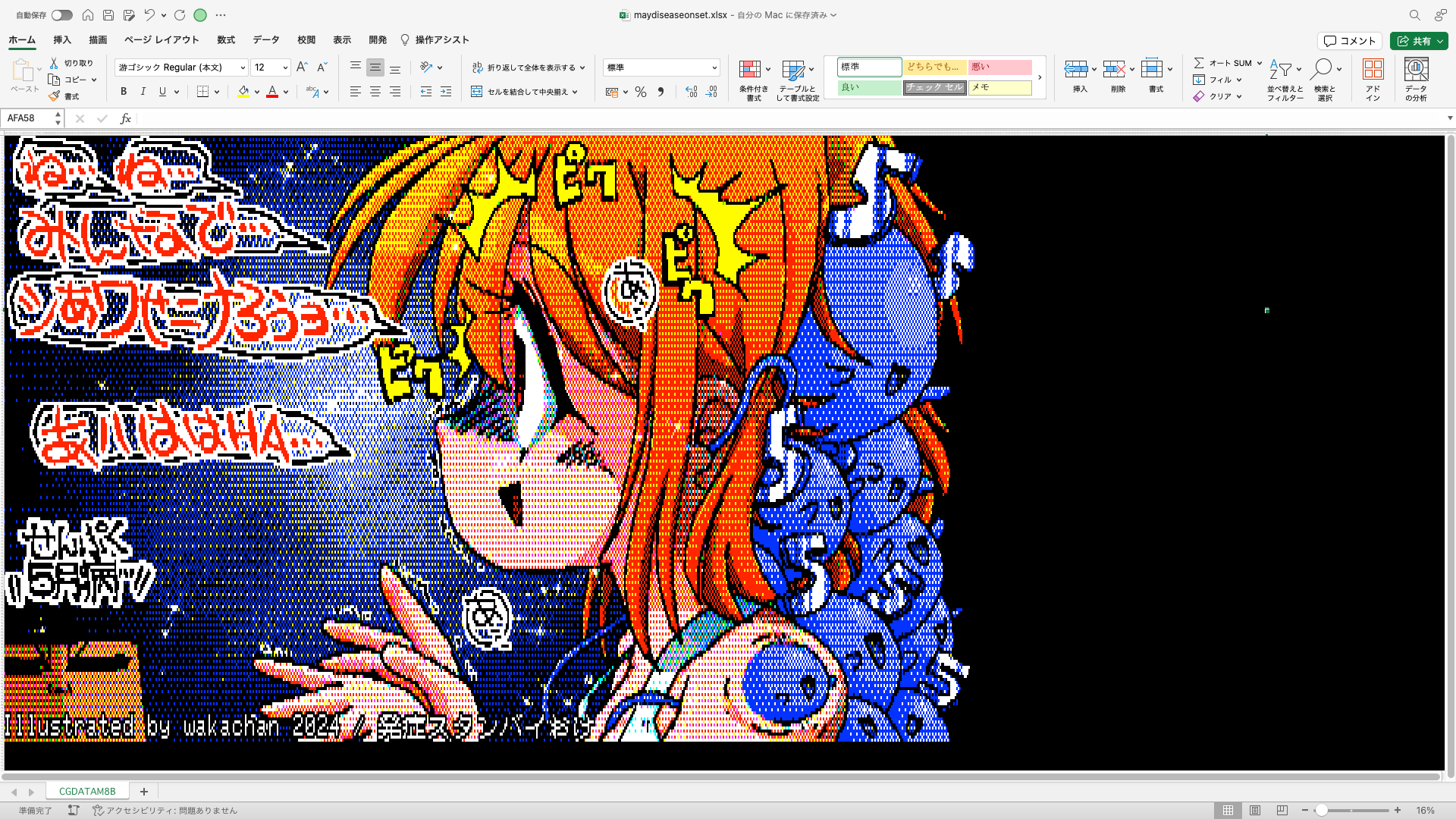Image resolution: width=1456 pixels, height=819 pixels.
Task: Increase font size with larger A icon
Action: coord(302,67)
